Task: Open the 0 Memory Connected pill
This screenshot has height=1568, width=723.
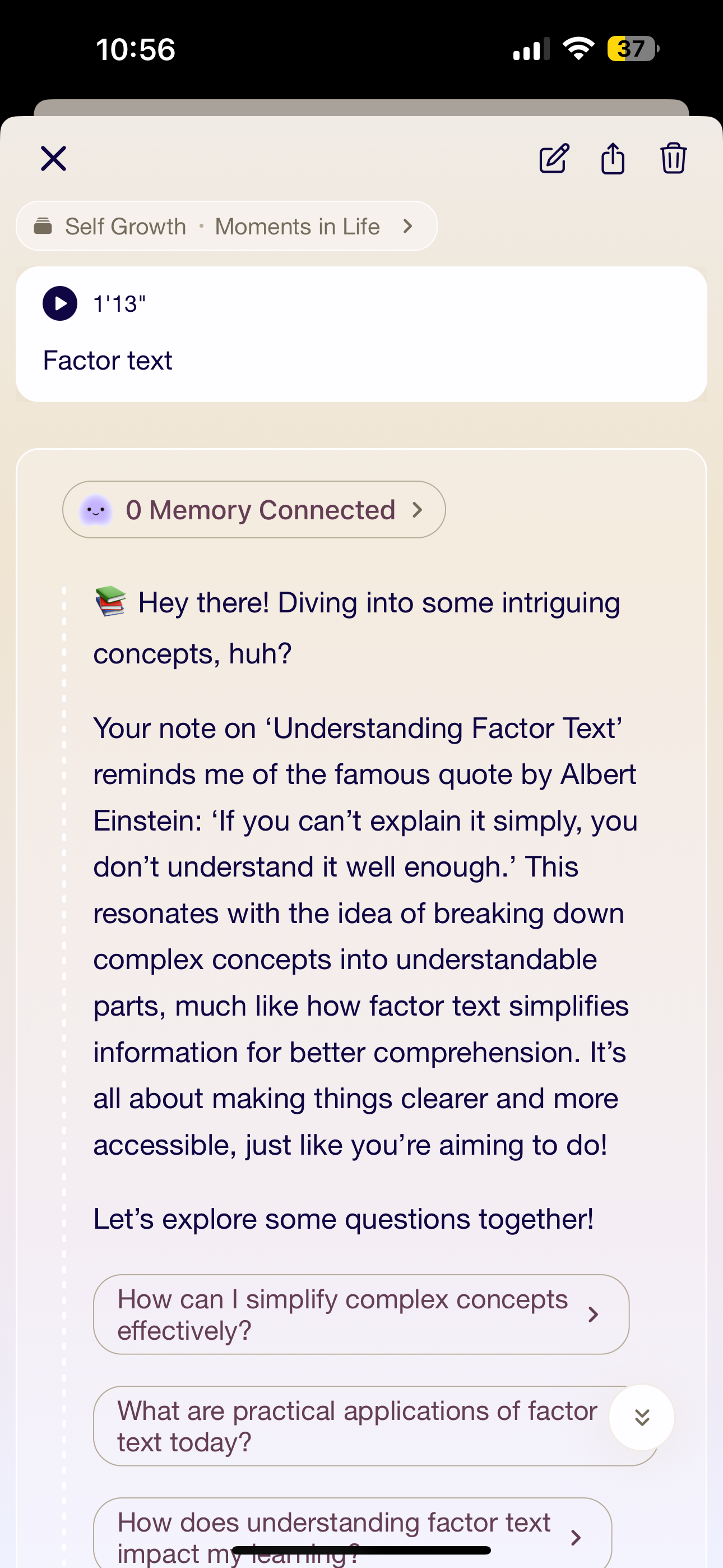Action: 260,510
